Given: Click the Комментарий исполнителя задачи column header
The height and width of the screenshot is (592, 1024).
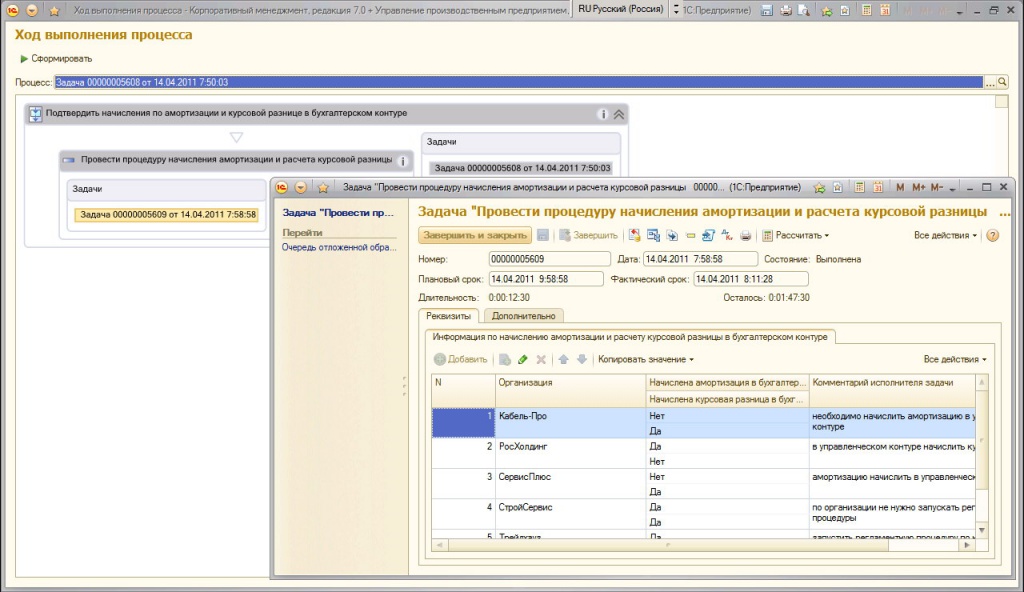Looking at the screenshot, I should 892,391.
